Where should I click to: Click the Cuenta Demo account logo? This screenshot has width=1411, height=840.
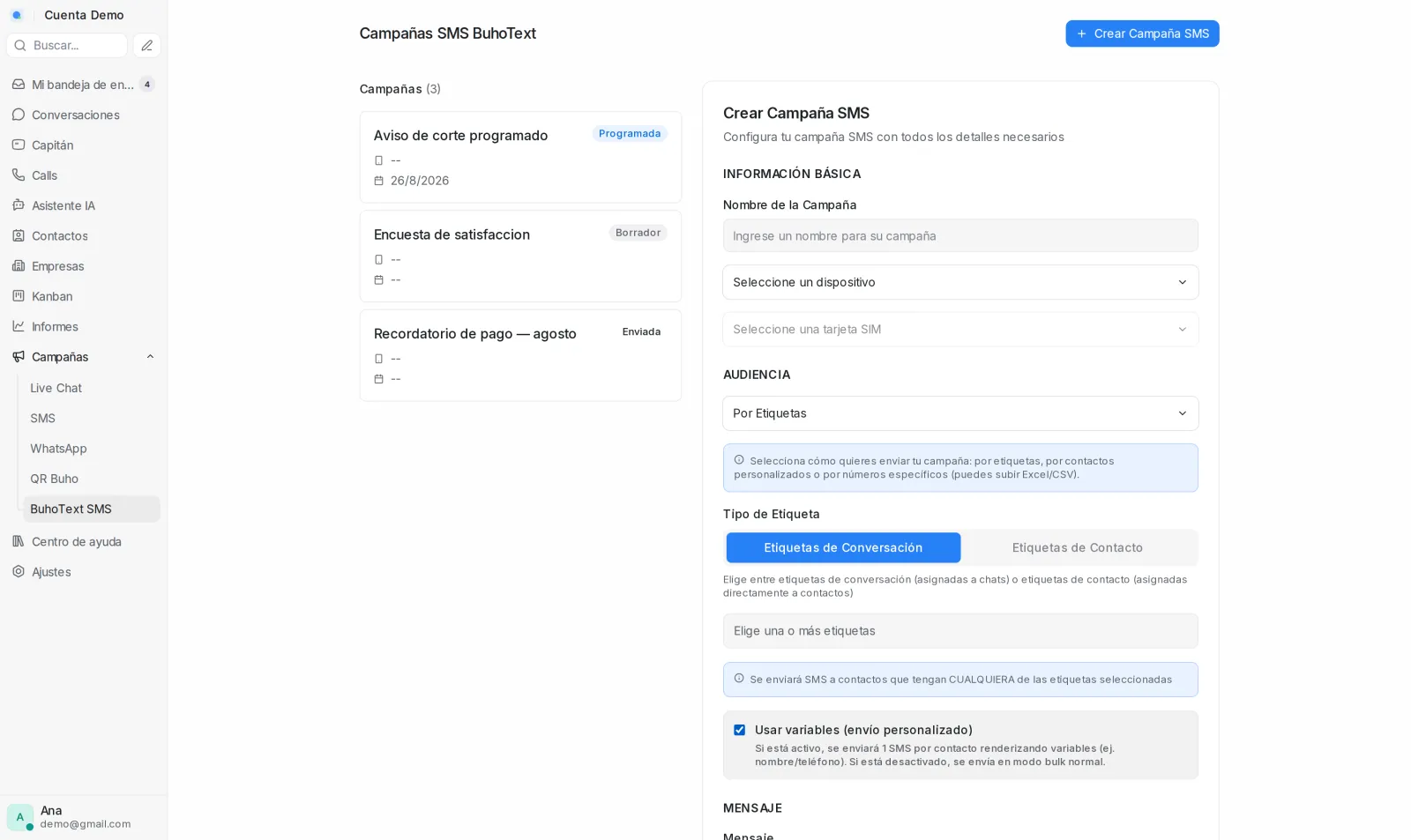(x=17, y=15)
